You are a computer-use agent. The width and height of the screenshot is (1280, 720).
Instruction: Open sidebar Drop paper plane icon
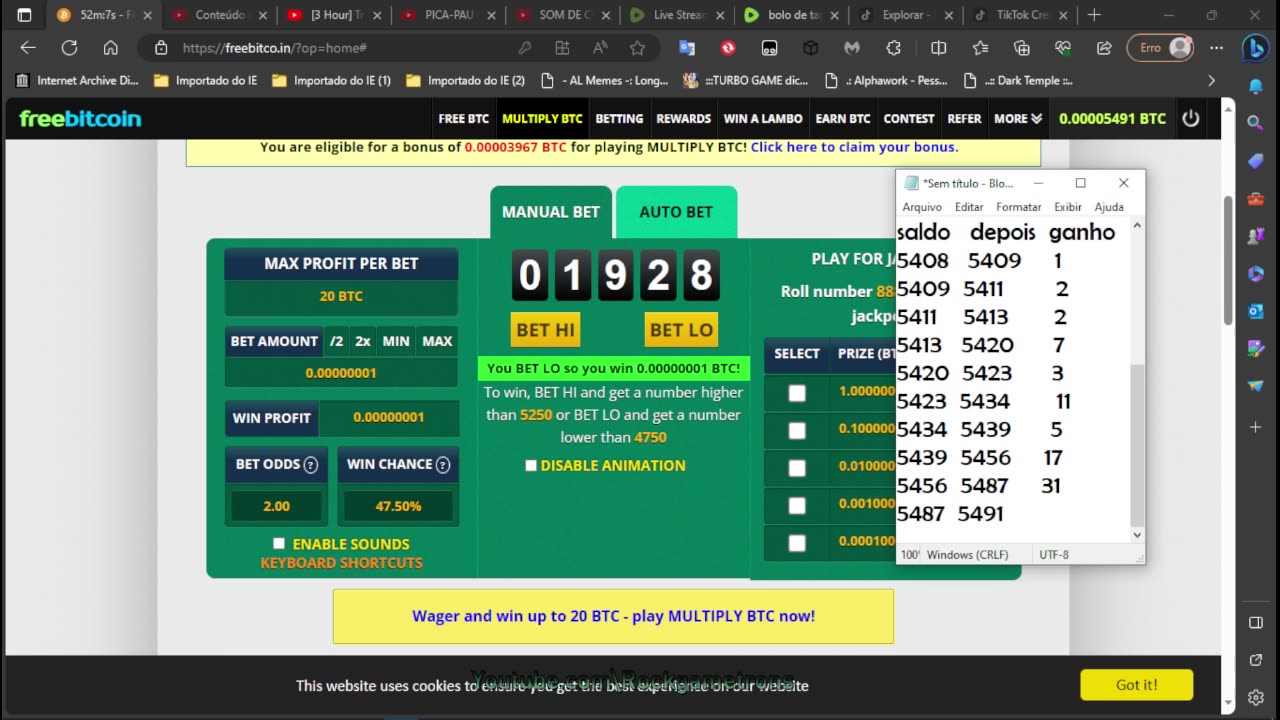[1256, 386]
